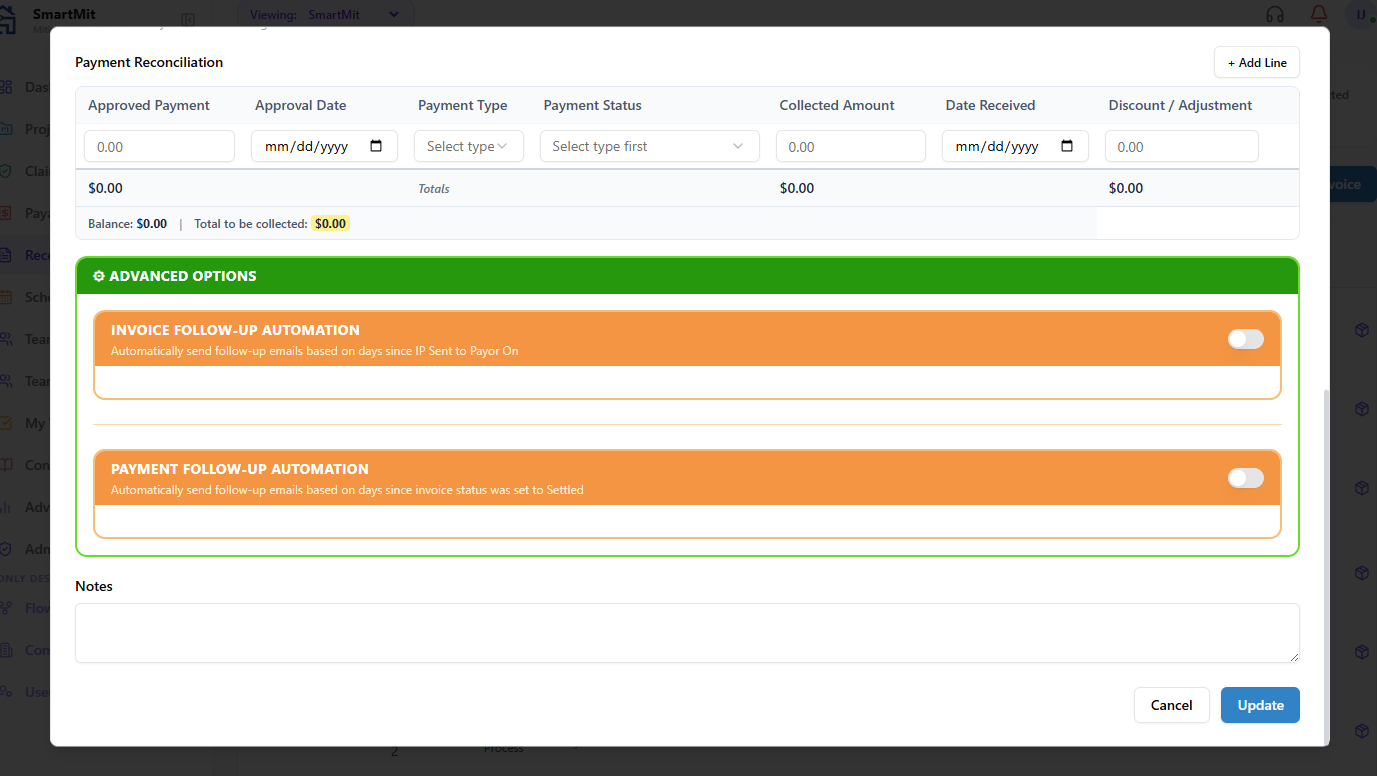Click the Collected Amount field

pyautogui.click(x=851, y=146)
